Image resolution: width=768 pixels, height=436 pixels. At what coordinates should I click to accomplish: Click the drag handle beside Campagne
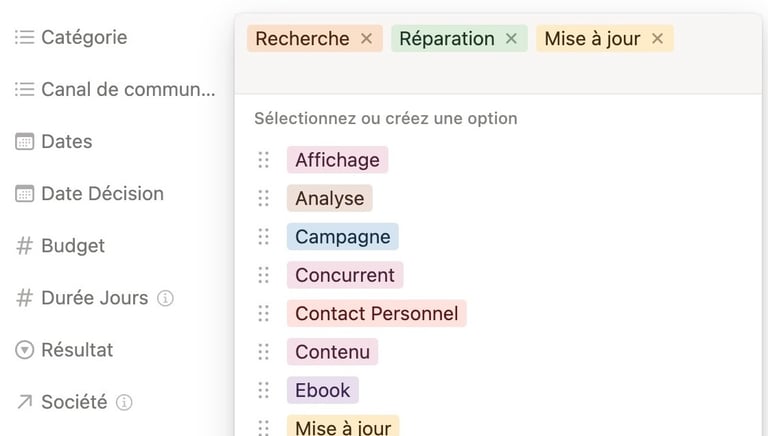[264, 237]
